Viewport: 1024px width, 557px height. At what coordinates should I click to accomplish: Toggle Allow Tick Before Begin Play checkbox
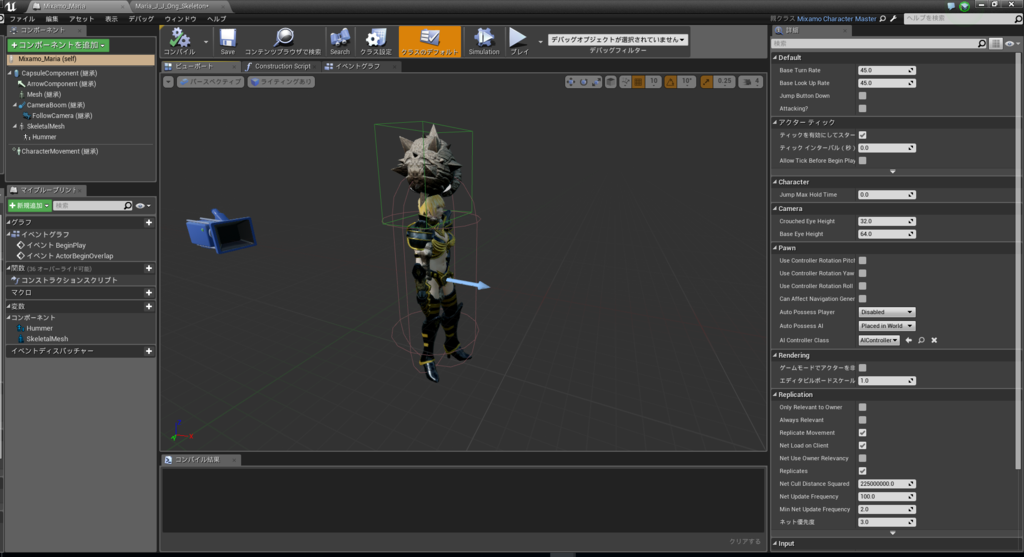click(x=863, y=161)
